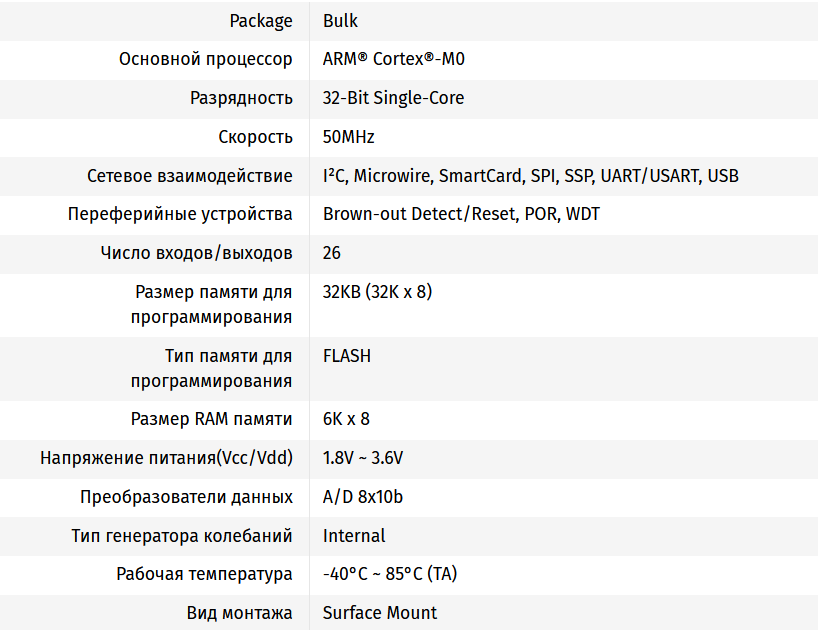Click the "1.8V ~ 3.6V" supply voltage value
818x630 pixels.
coord(363,458)
